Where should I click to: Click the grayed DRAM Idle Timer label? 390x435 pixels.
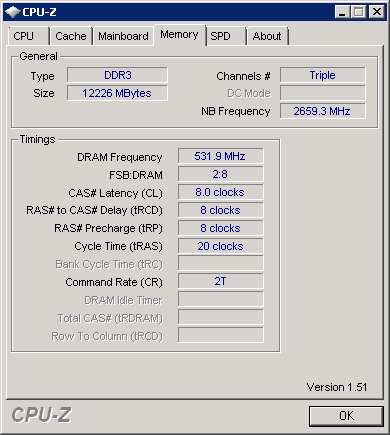(123, 300)
